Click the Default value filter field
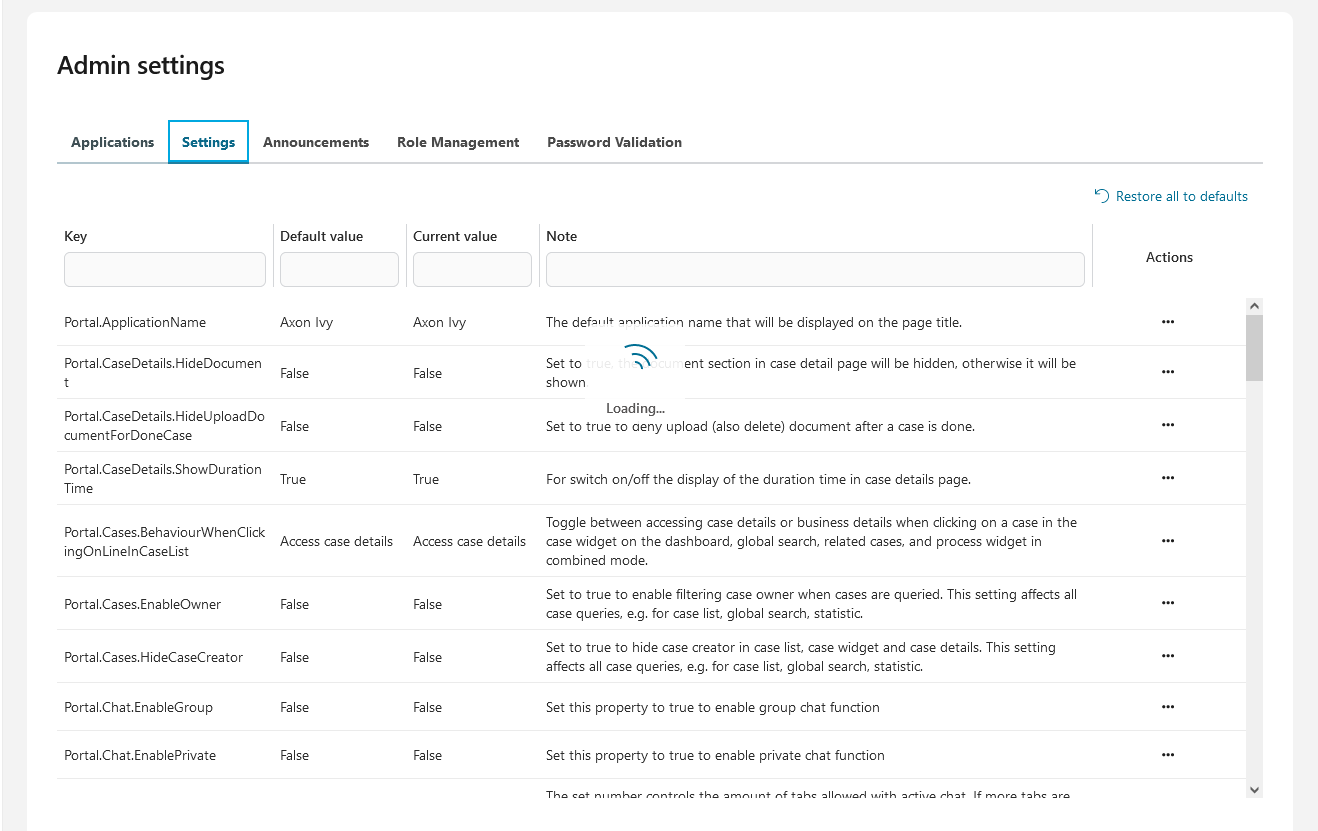Screen dimensions: 1318x831 339,270
